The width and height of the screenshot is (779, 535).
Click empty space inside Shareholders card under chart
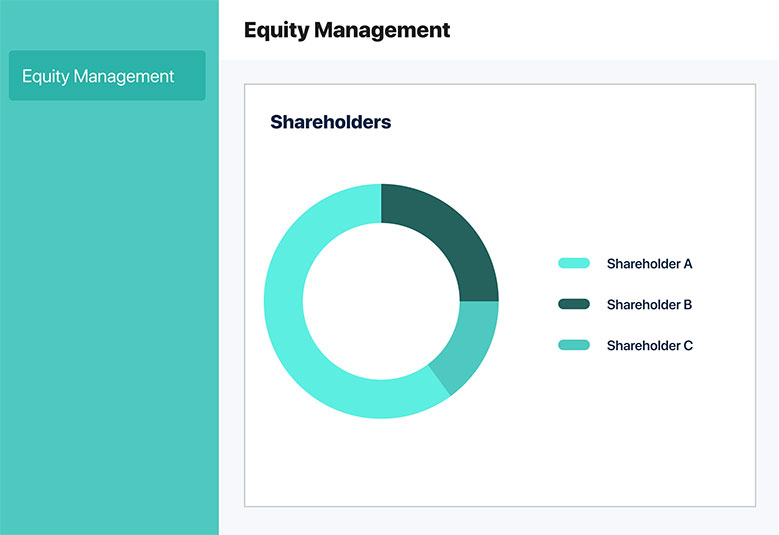tap(499, 462)
